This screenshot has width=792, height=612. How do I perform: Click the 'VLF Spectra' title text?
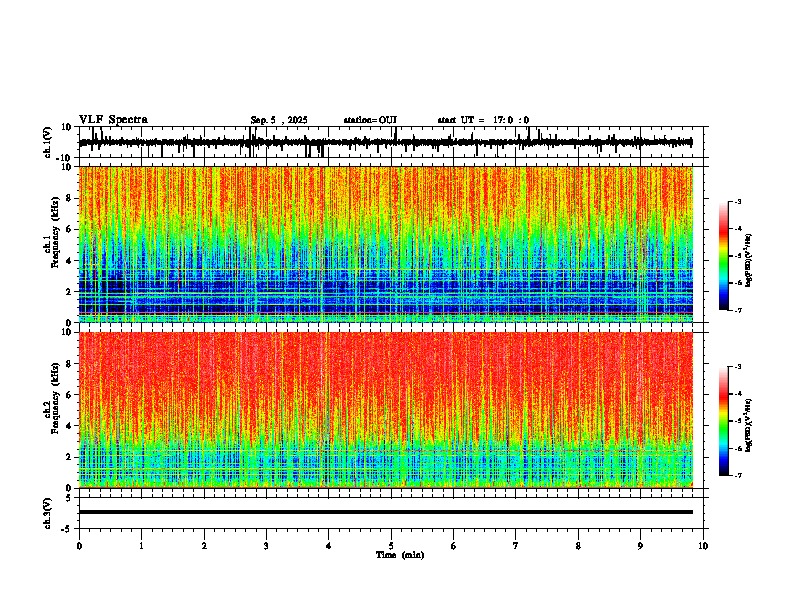(x=113, y=120)
